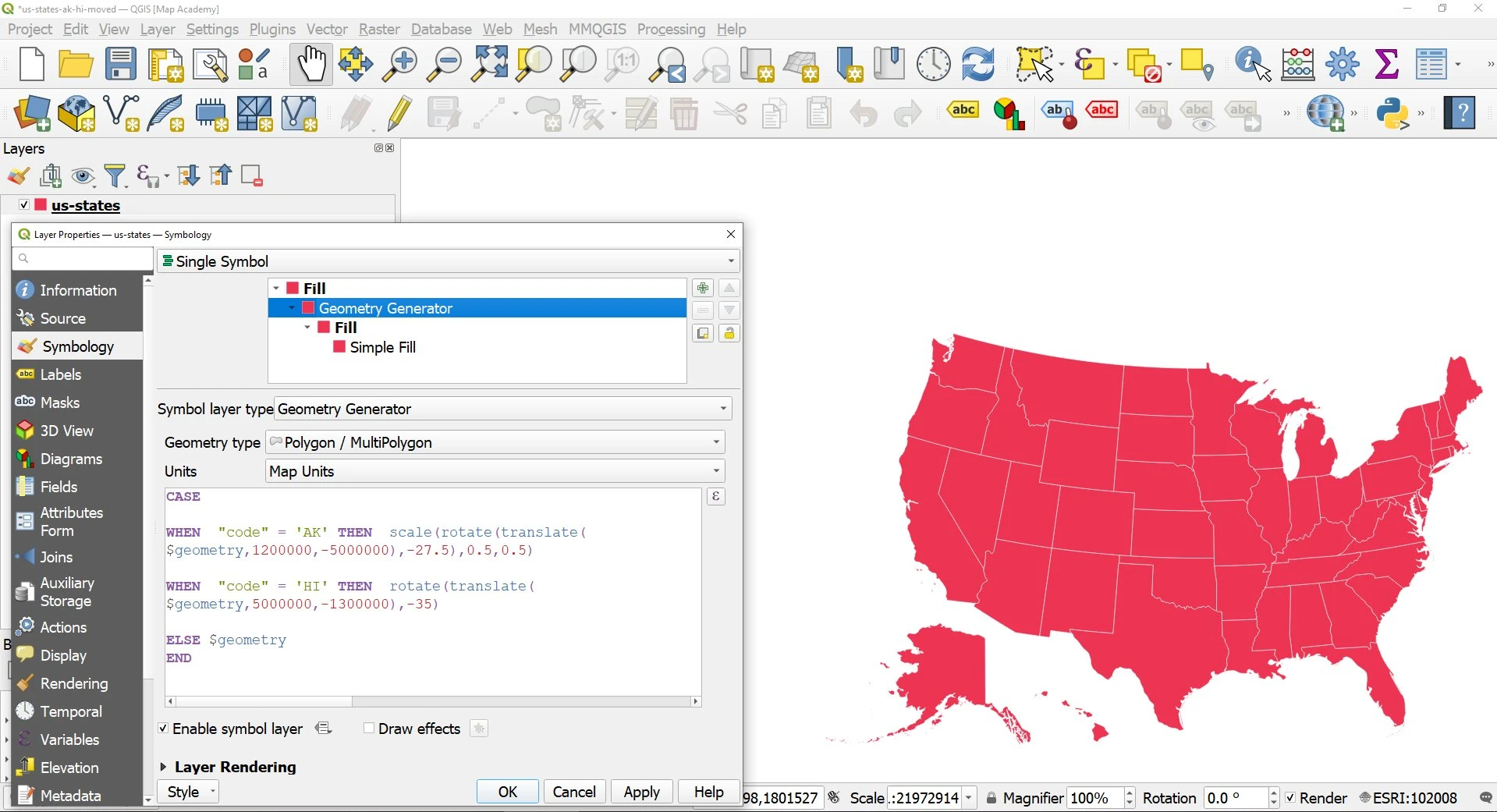Switch to the Labels tab

point(60,374)
